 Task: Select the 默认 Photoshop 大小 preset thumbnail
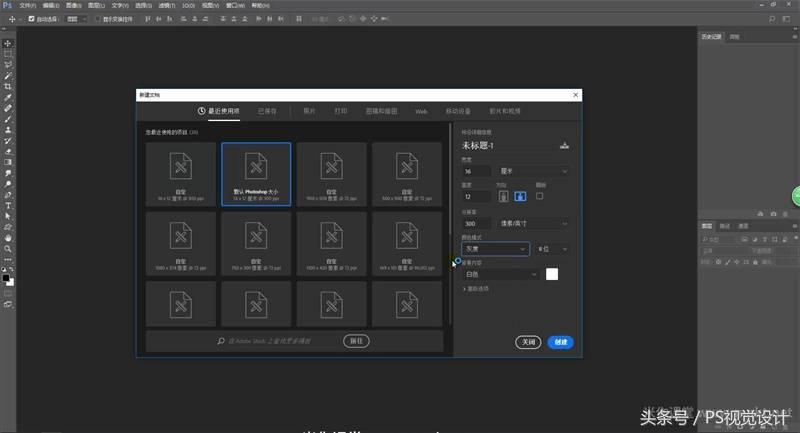click(x=256, y=174)
